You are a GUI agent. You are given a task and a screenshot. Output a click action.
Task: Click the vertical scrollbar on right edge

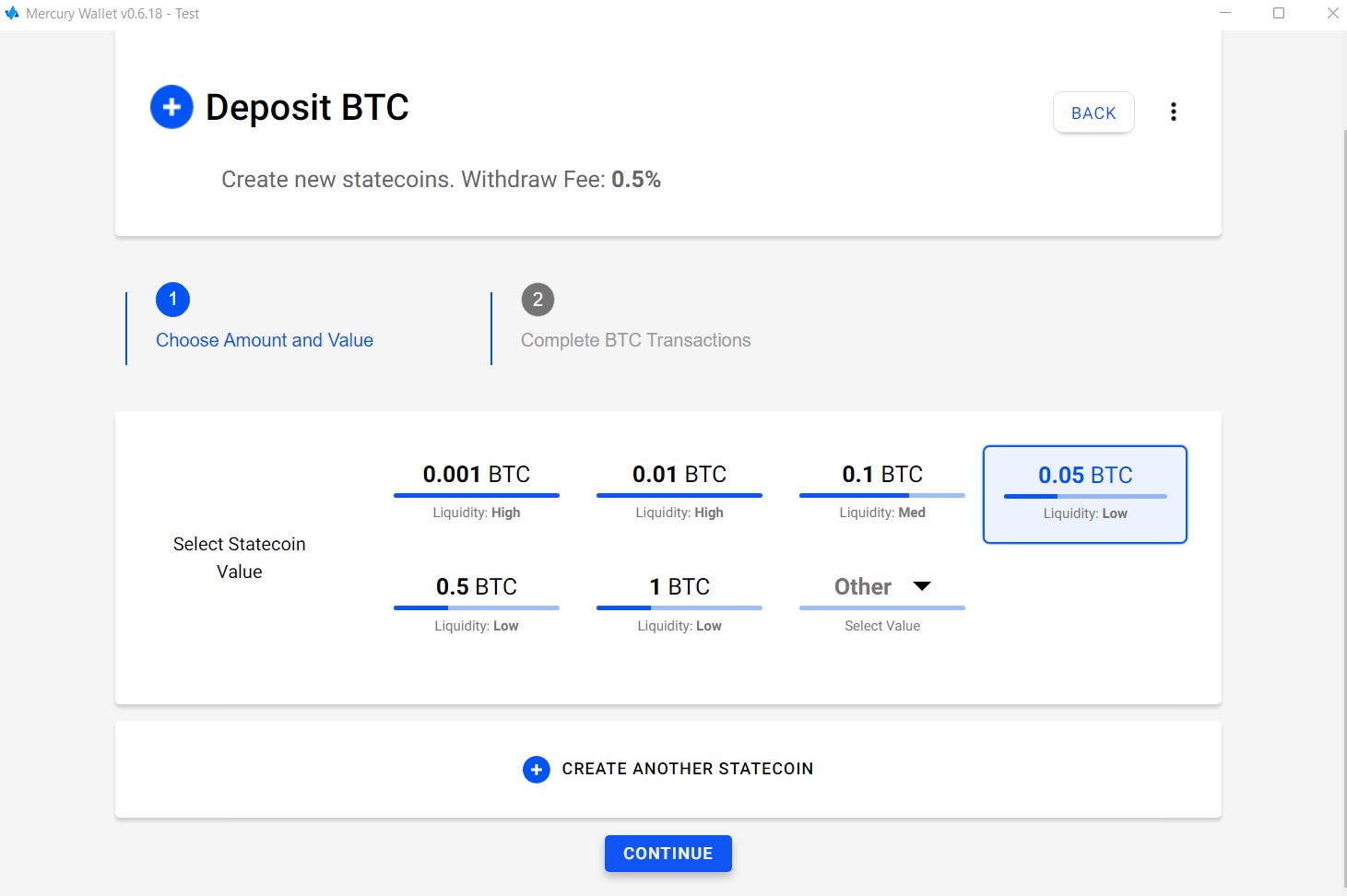(x=1344, y=507)
